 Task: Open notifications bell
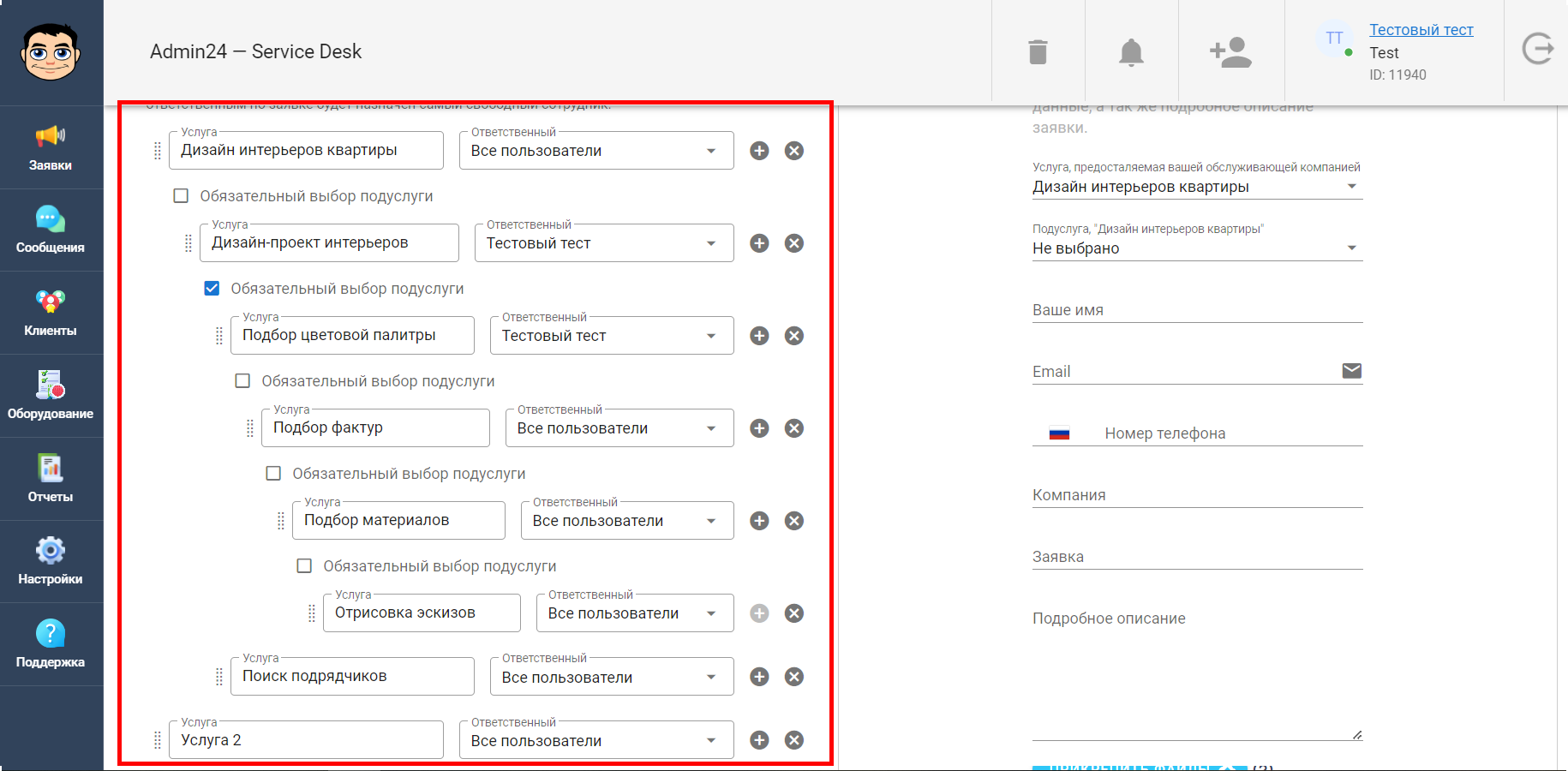click(1131, 52)
